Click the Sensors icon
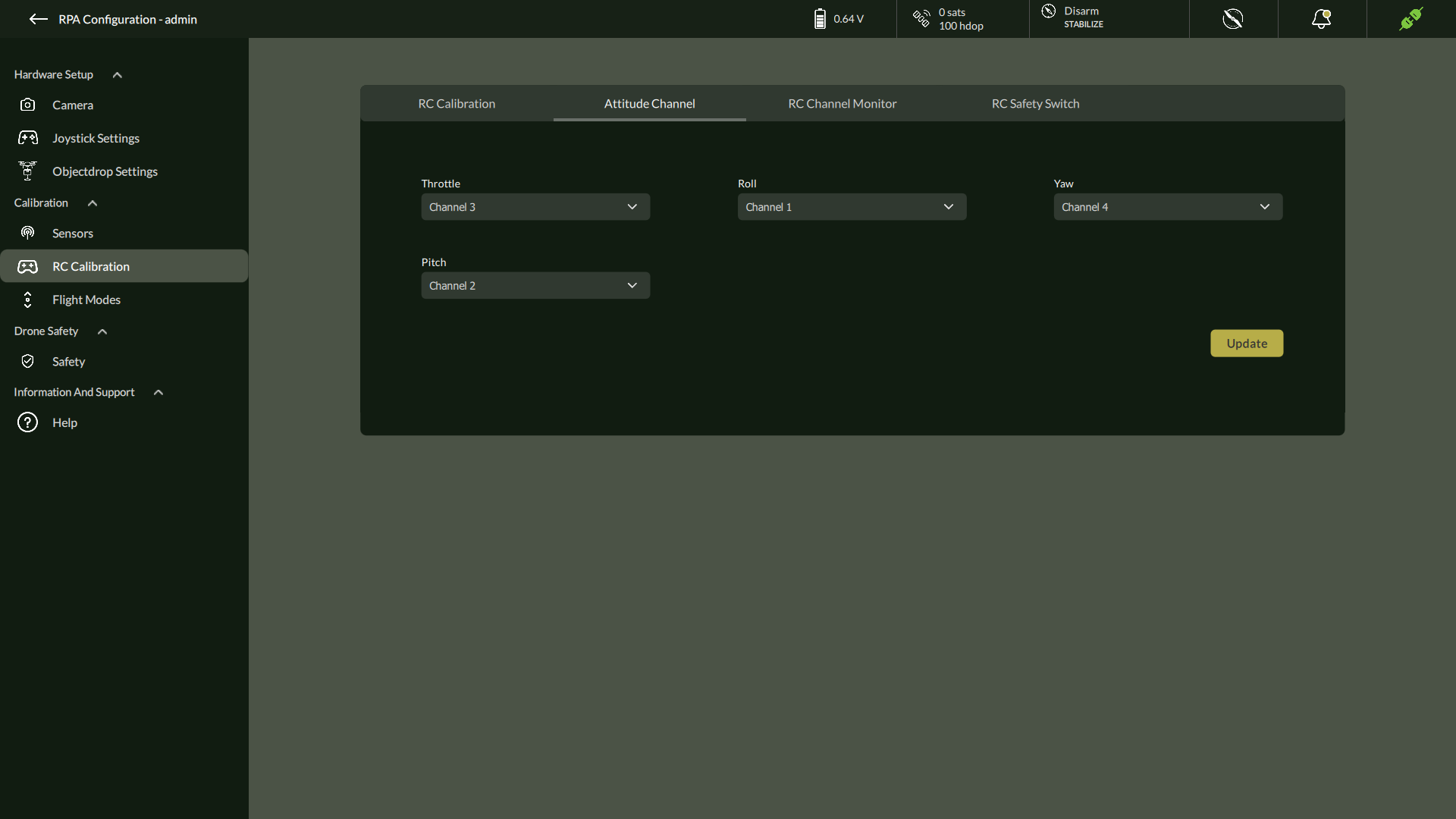Image resolution: width=1456 pixels, height=819 pixels. (27, 233)
